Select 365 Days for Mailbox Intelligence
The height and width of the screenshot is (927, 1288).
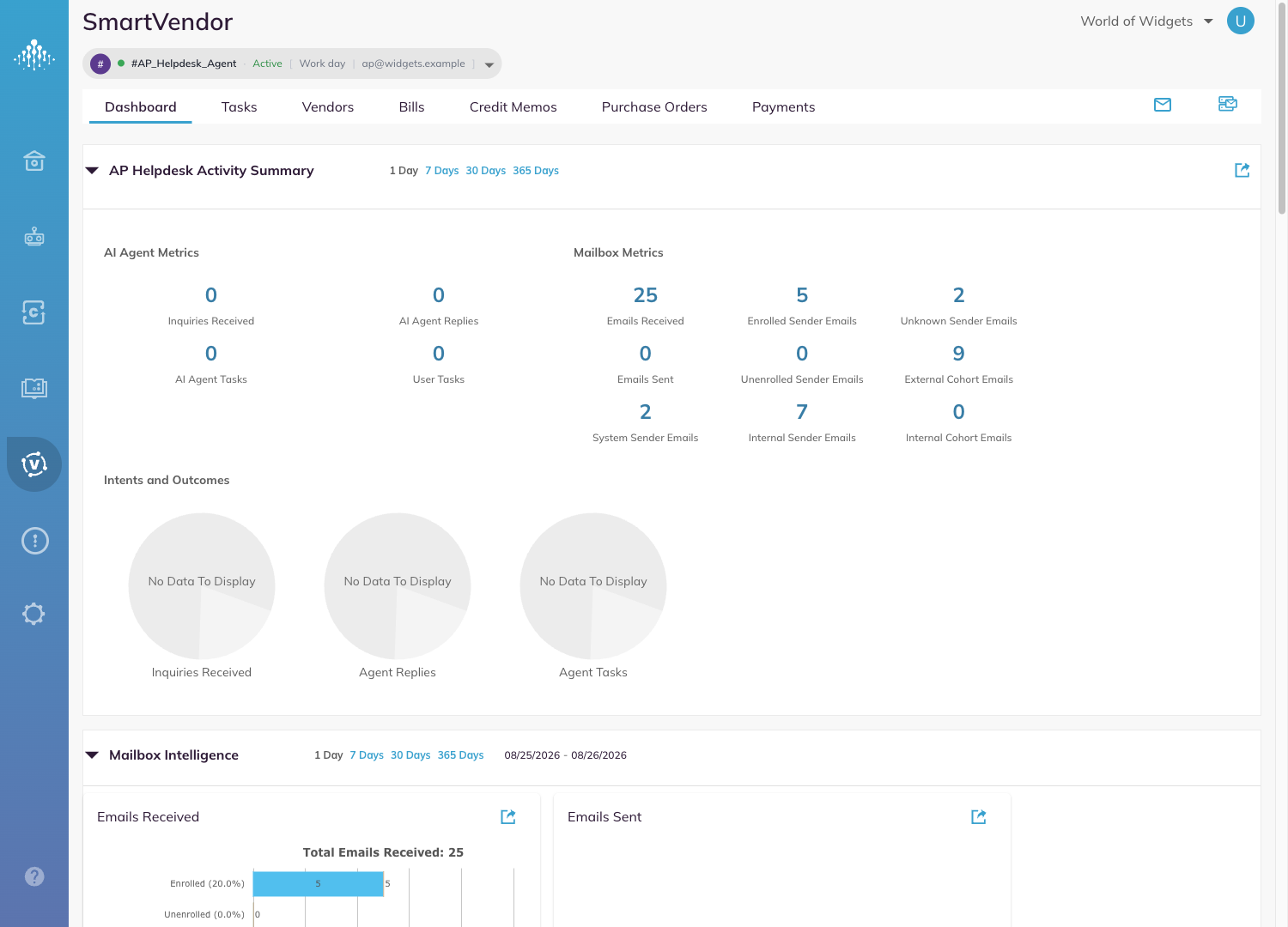pyautogui.click(x=461, y=755)
